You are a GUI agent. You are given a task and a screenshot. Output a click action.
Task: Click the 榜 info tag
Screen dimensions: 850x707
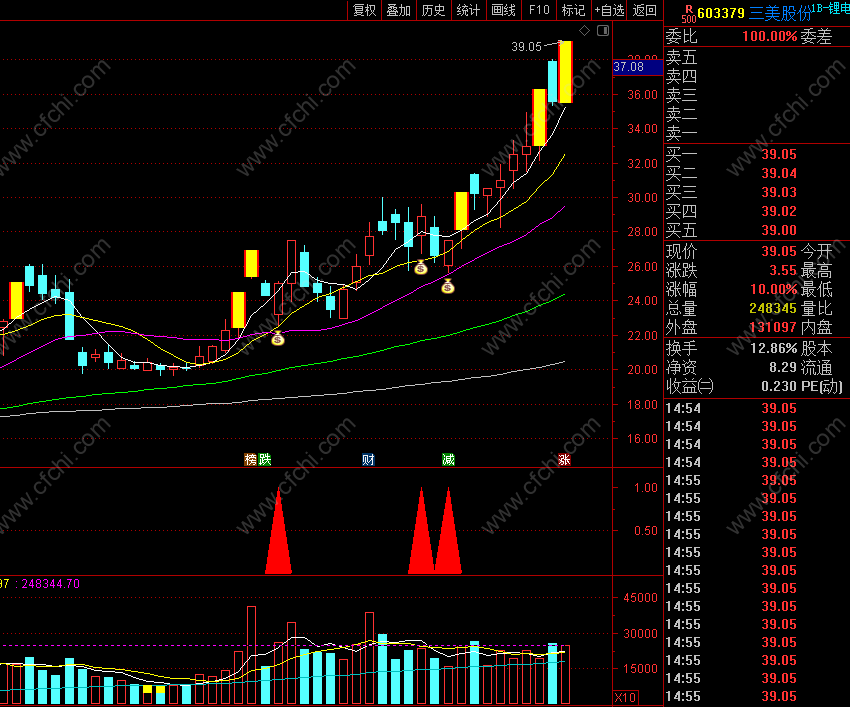(250, 460)
